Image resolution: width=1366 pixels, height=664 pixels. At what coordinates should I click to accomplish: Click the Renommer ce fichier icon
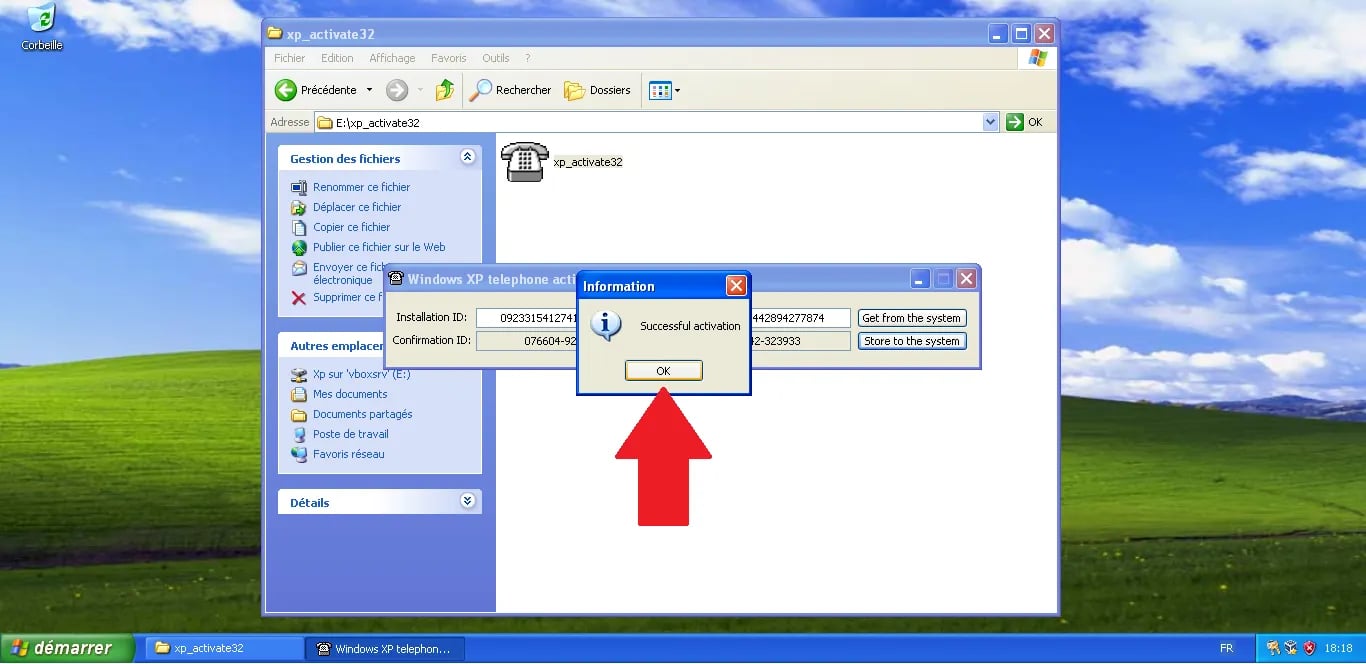(298, 187)
